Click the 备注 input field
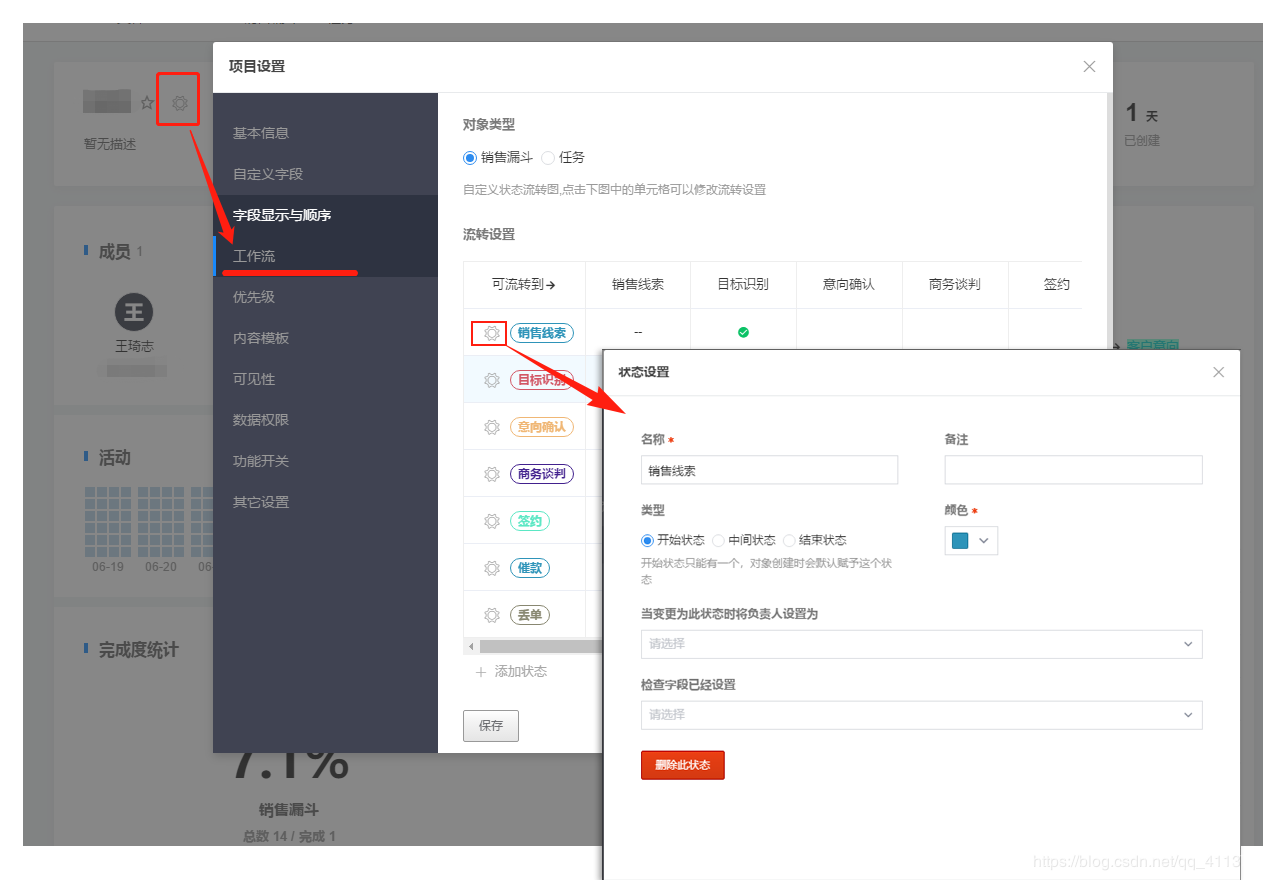 pyautogui.click(x=1072, y=469)
